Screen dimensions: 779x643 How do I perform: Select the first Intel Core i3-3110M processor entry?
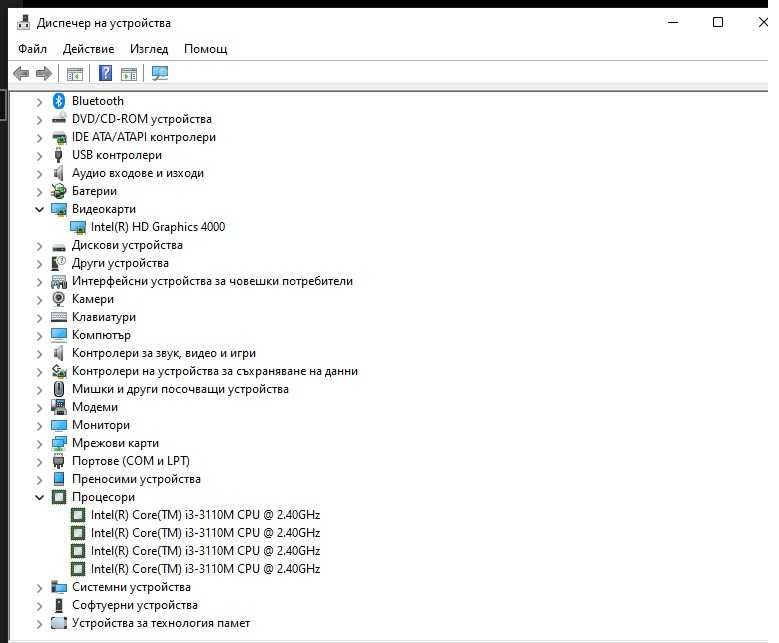205,515
